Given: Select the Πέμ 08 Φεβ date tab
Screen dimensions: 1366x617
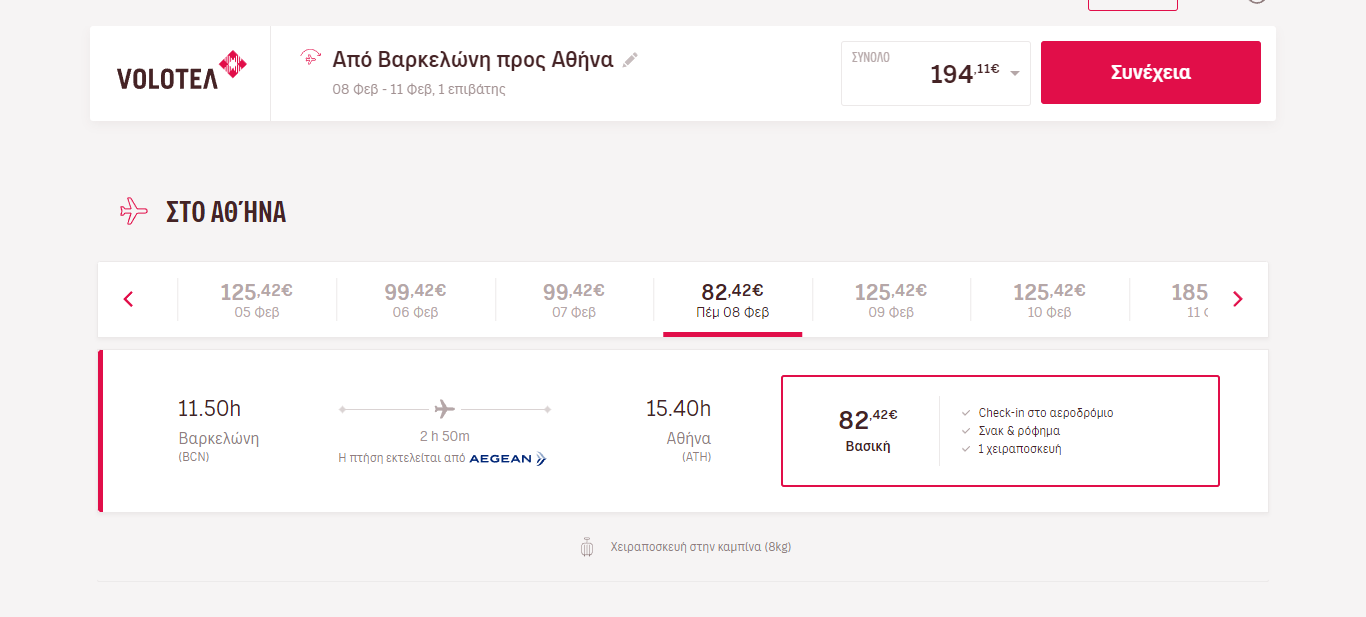Looking at the screenshot, I should [x=732, y=299].
